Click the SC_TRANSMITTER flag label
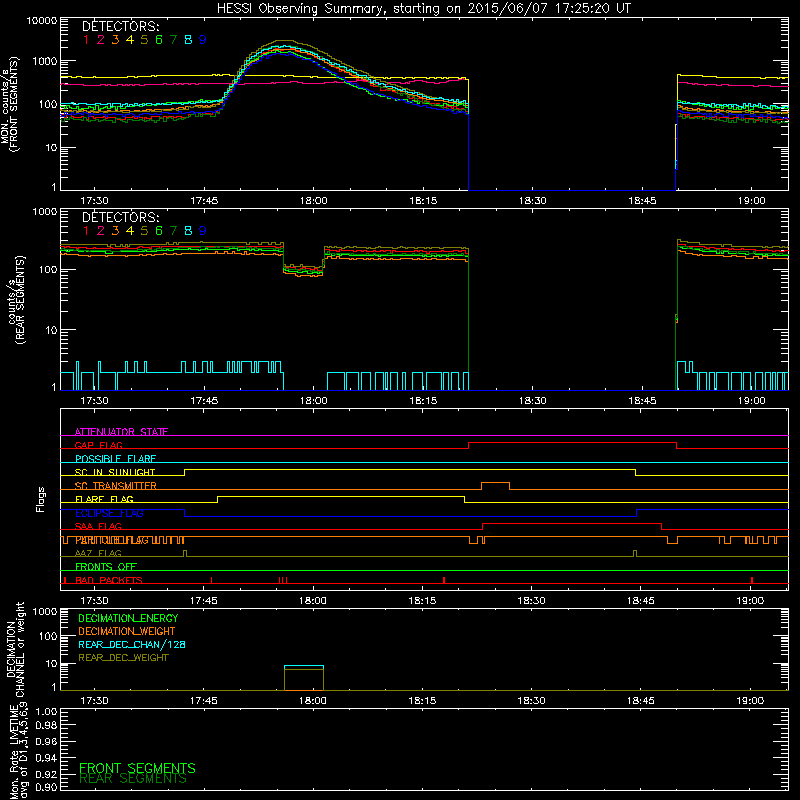The width and height of the screenshot is (800, 800). 116,485
